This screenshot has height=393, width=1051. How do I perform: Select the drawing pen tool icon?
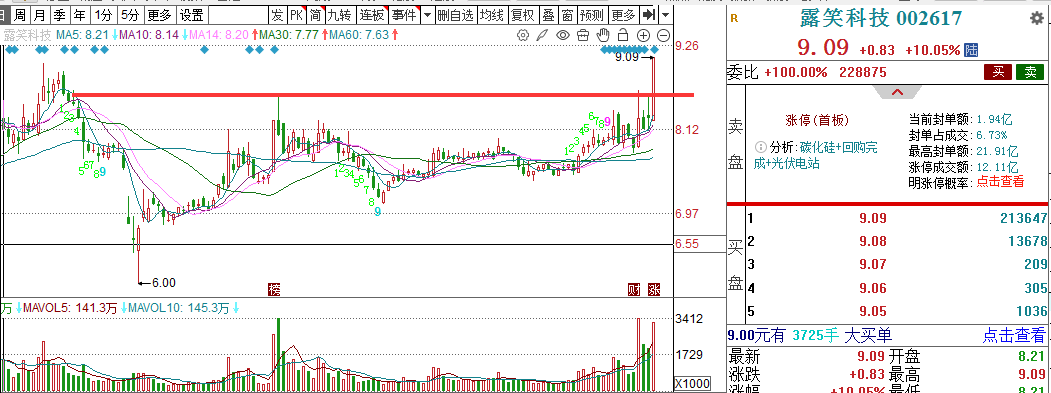point(543,35)
